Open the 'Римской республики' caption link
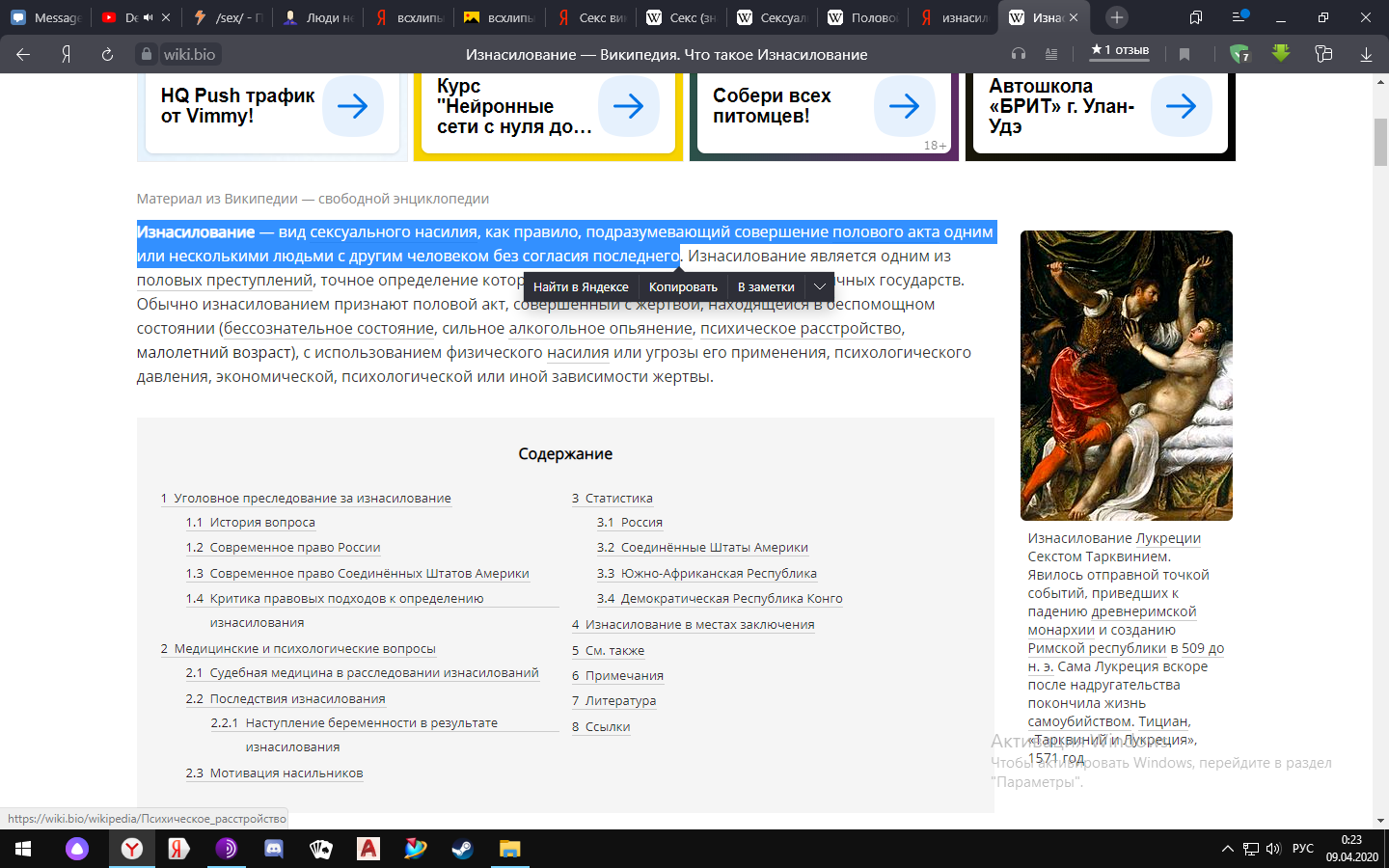This screenshot has width=1389, height=868. (1097, 648)
